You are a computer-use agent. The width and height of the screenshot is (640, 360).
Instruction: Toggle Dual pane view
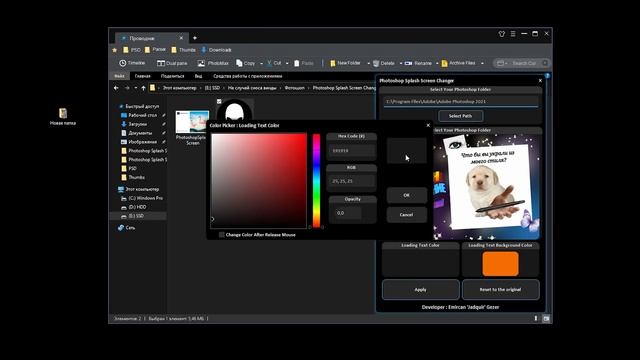pos(172,63)
